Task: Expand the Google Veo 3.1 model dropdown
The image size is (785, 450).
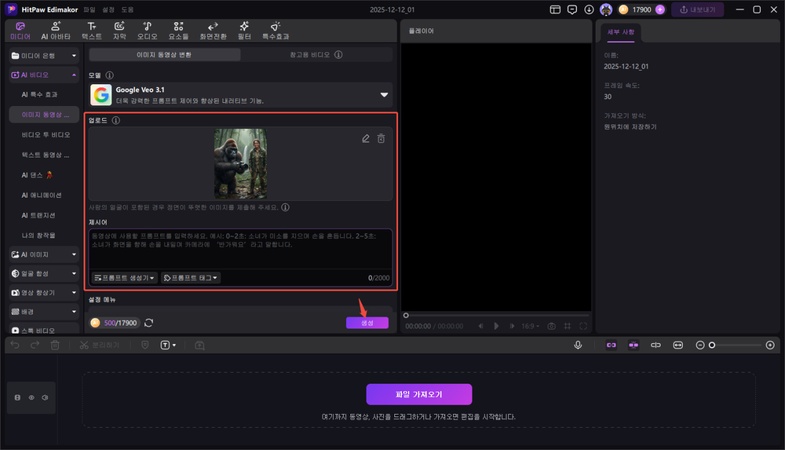Action: pos(383,95)
